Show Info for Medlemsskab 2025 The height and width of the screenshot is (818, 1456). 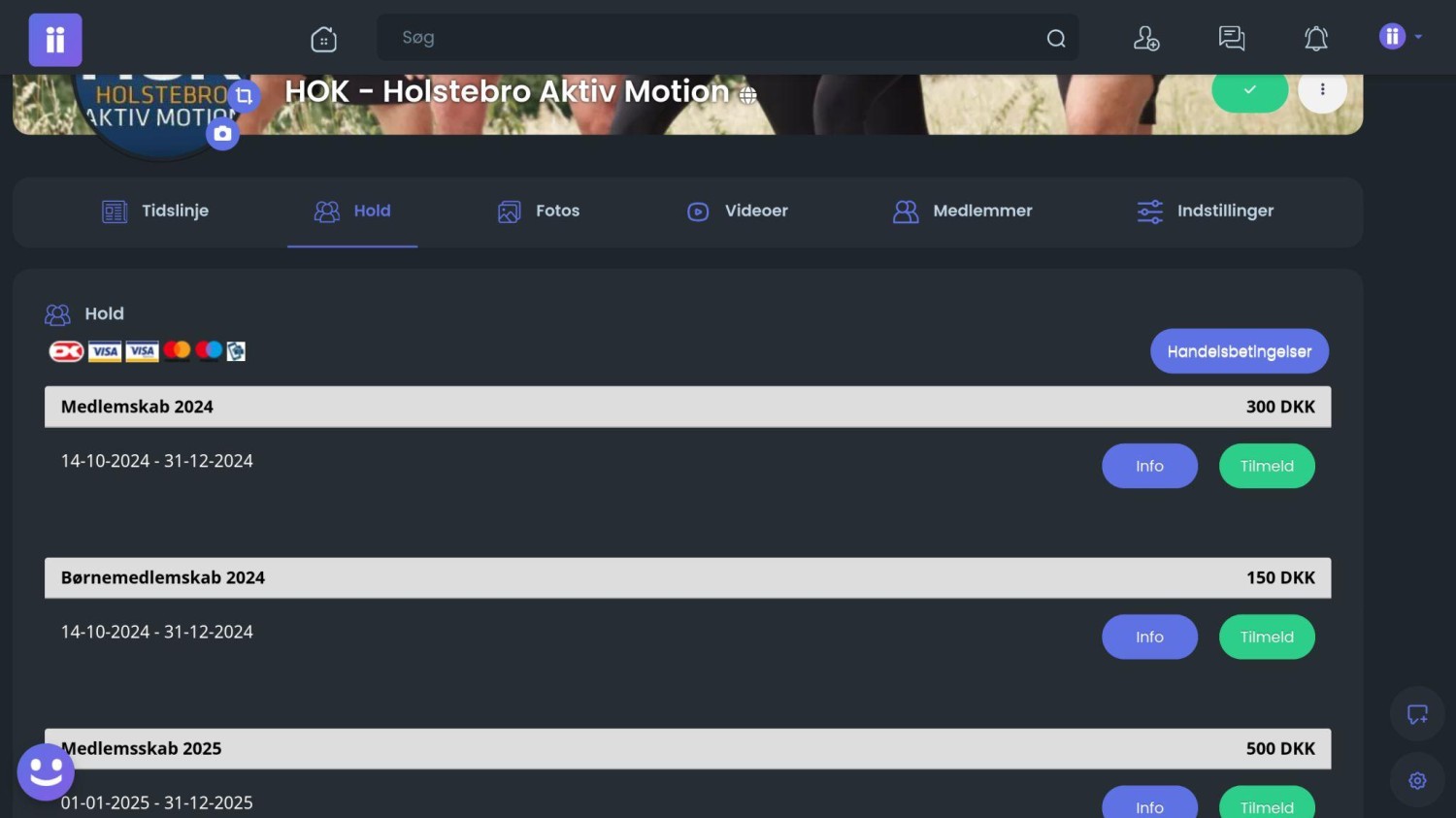click(1149, 802)
